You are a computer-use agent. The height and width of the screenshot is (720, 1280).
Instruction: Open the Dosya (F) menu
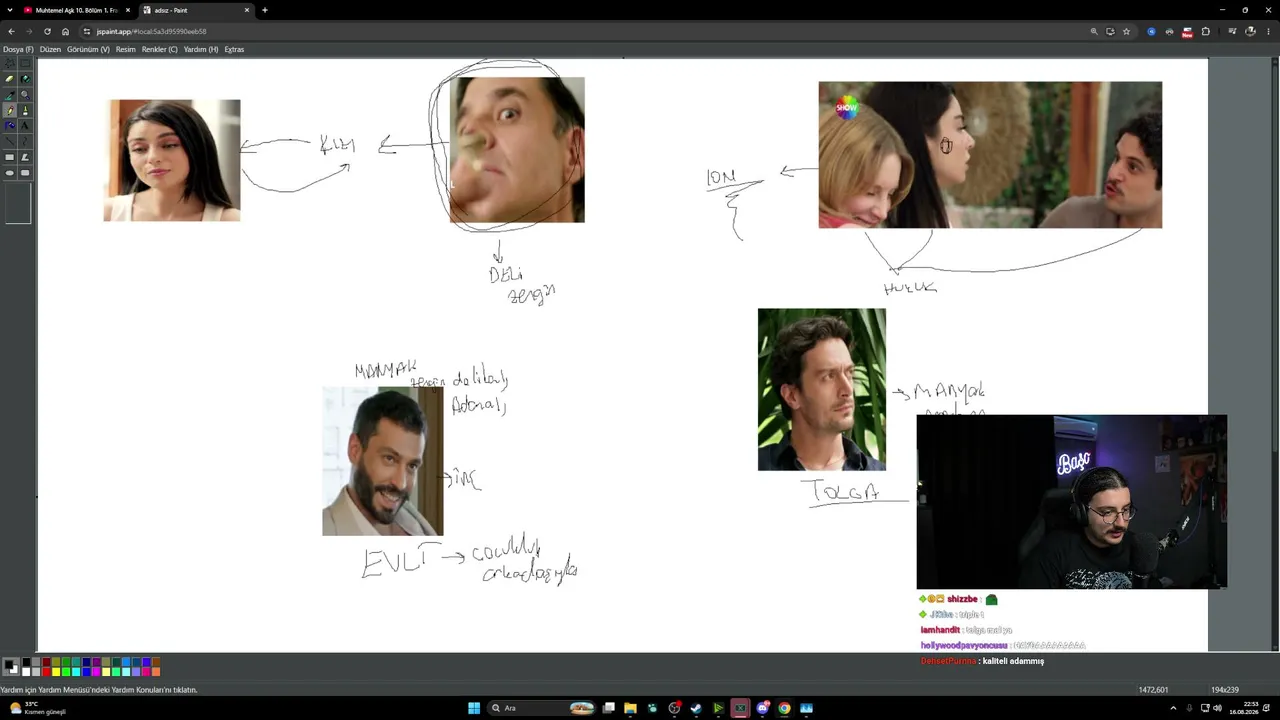point(18,49)
